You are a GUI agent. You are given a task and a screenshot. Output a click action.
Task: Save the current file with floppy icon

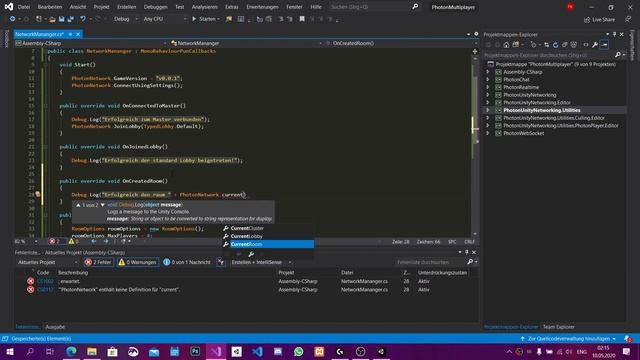pos(61,19)
